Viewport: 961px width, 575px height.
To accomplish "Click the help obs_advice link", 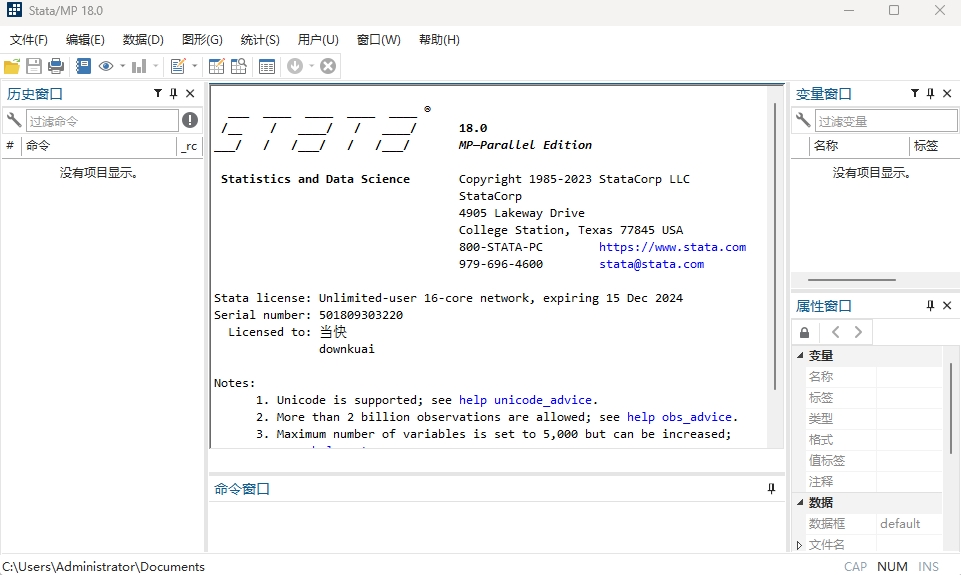I will [680, 417].
